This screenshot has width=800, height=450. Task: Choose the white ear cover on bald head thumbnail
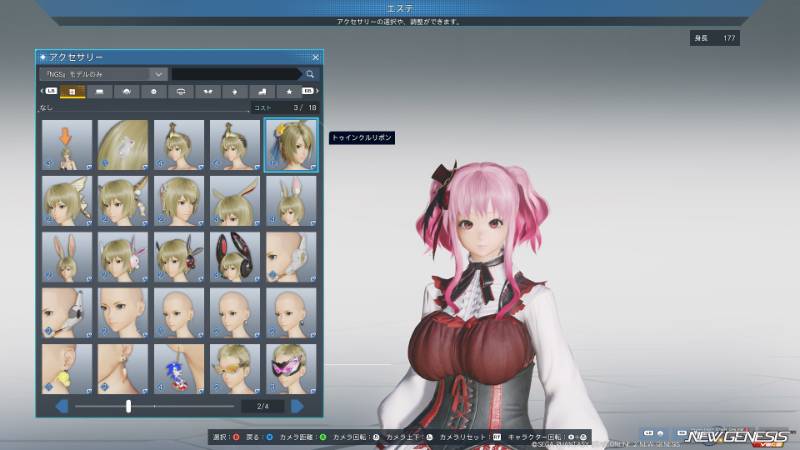tap(291, 257)
